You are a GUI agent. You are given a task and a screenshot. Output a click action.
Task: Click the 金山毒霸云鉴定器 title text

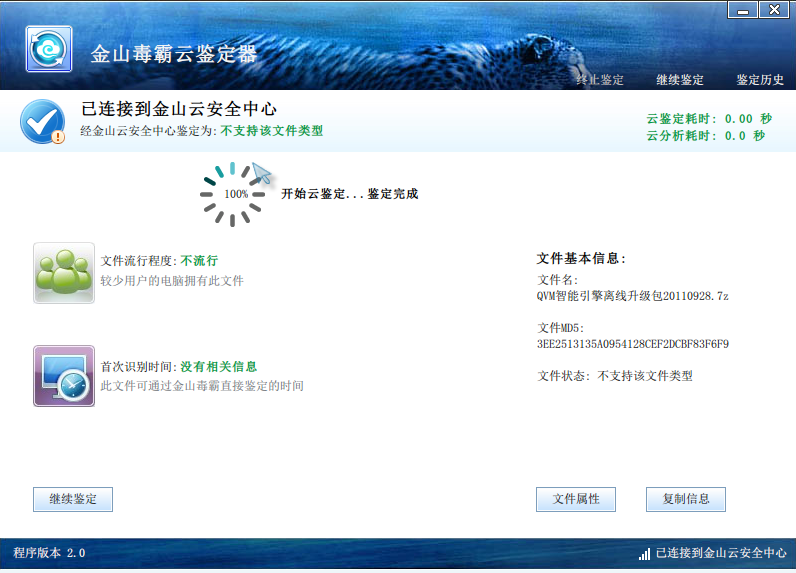pyautogui.click(x=174, y=54)
